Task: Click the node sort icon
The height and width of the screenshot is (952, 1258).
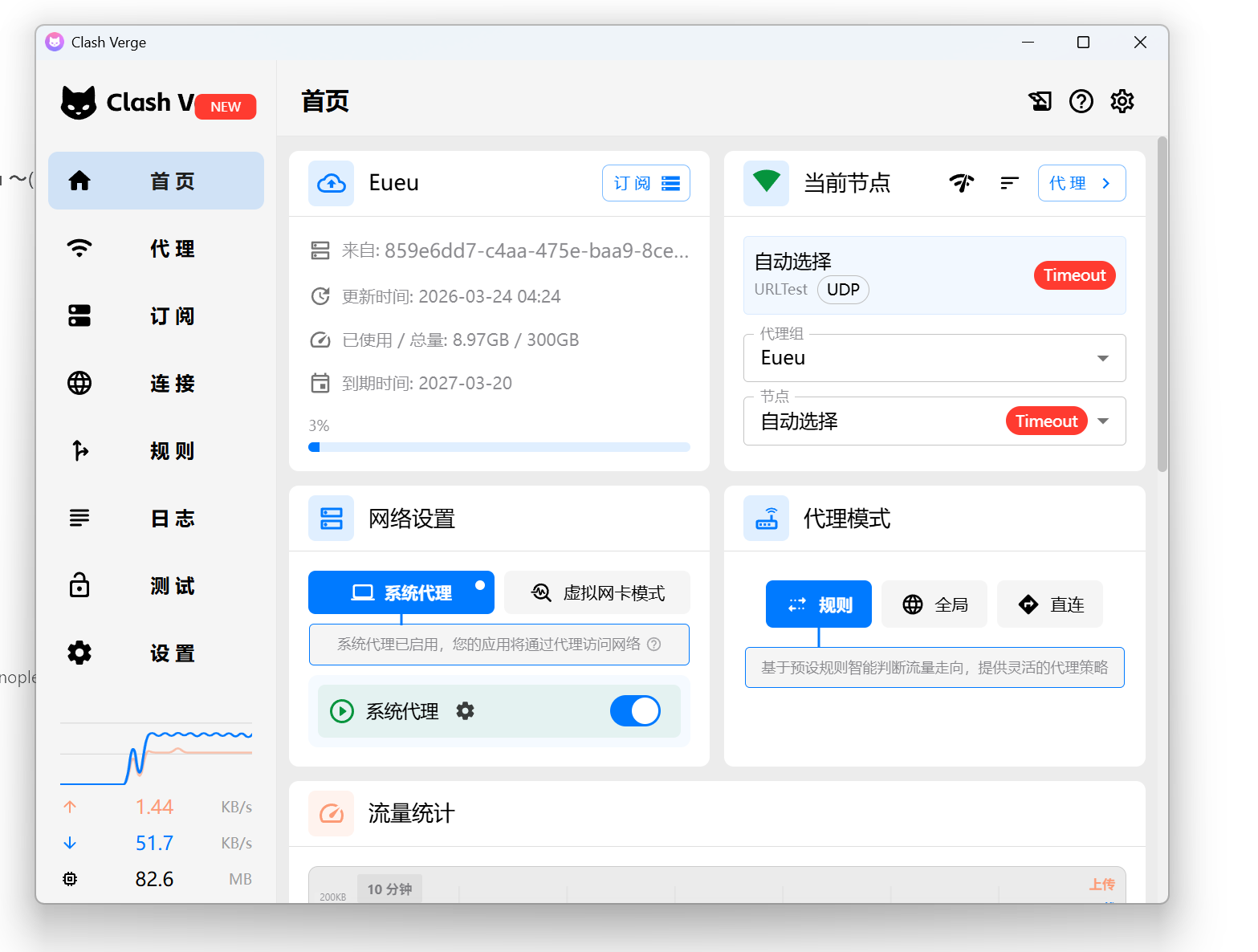Action: tap(1009, 183)
